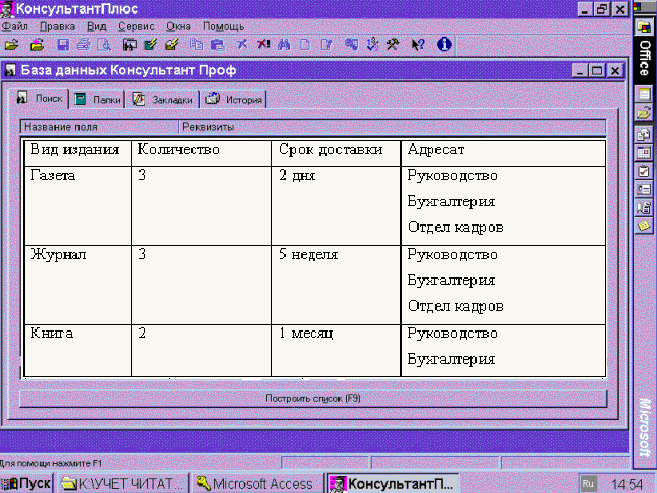Click the new document icon in Office bar
Image resolution: width=657 pixels, height=493 pixels.
click(644, 94)
